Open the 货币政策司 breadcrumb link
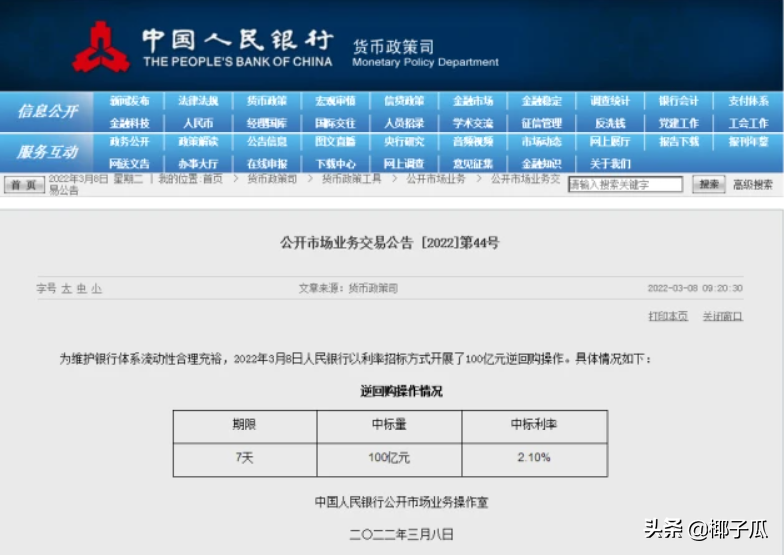This screenshot has width=784, height=555. [272, 179]
